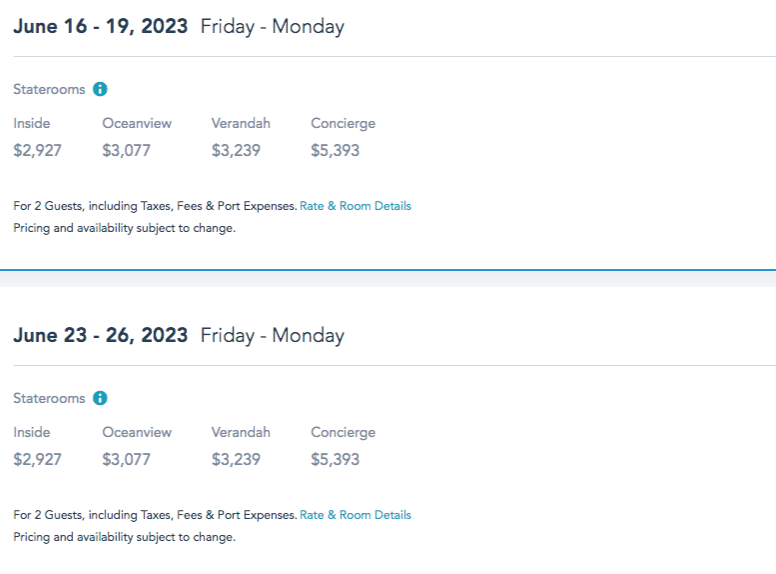776x574 pixels.
Task: Choose Verandah $3,239 price for June 16 sailing
Action: [x=236, y=151]
